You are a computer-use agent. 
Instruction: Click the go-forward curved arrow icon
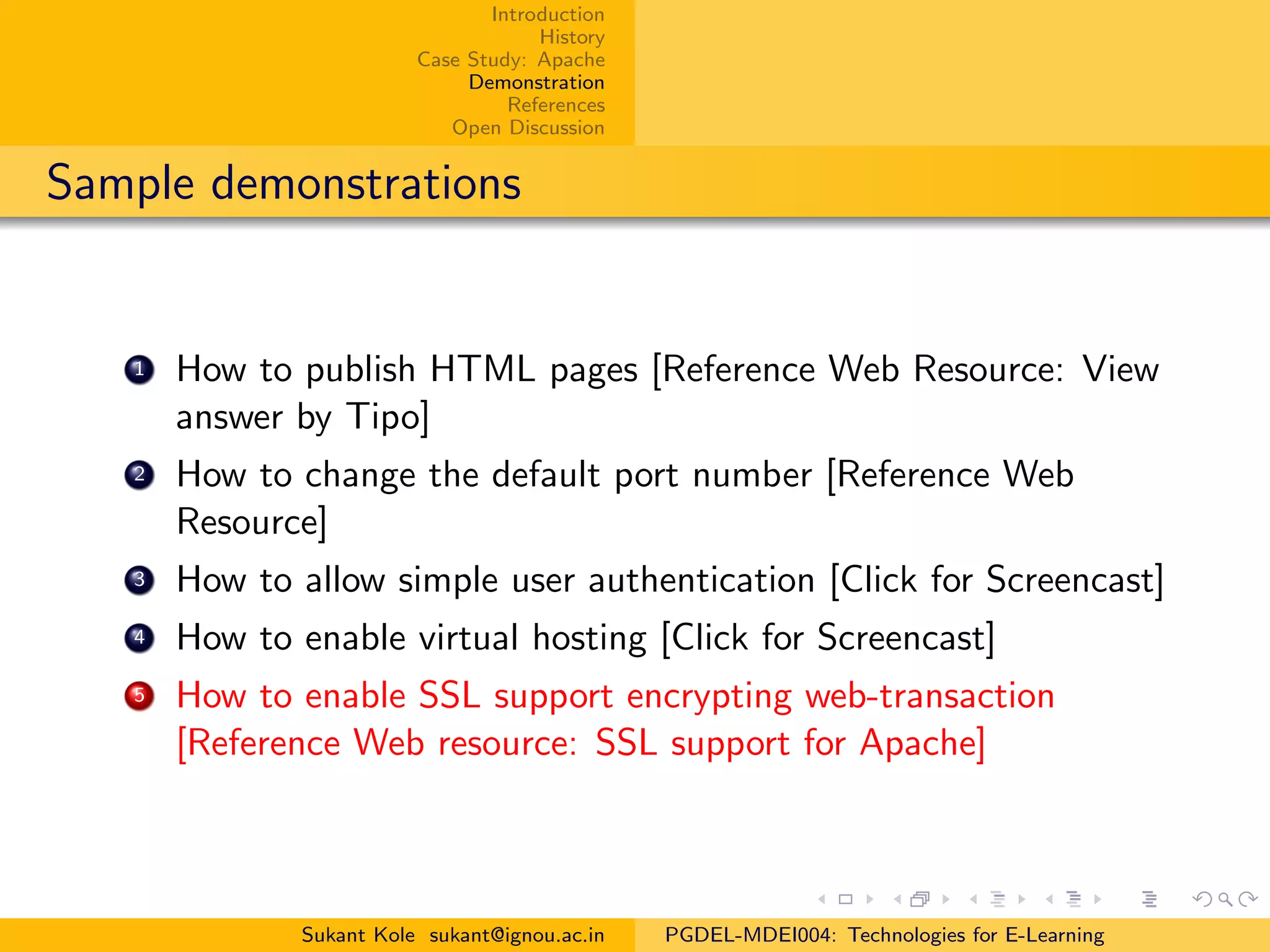[x=1248, y=899]
